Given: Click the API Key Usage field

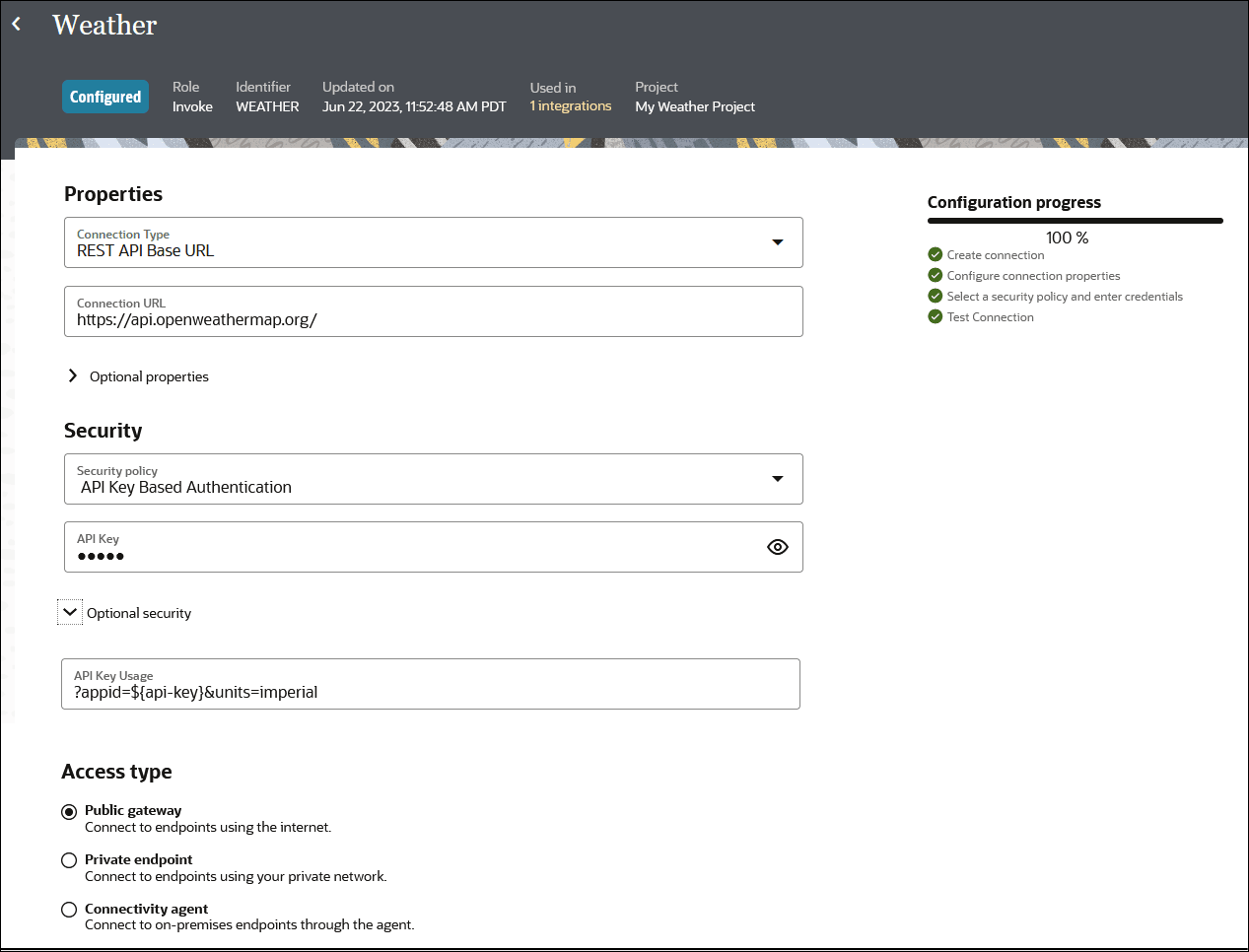Looking at the screenshot, I should coord(431,692).
